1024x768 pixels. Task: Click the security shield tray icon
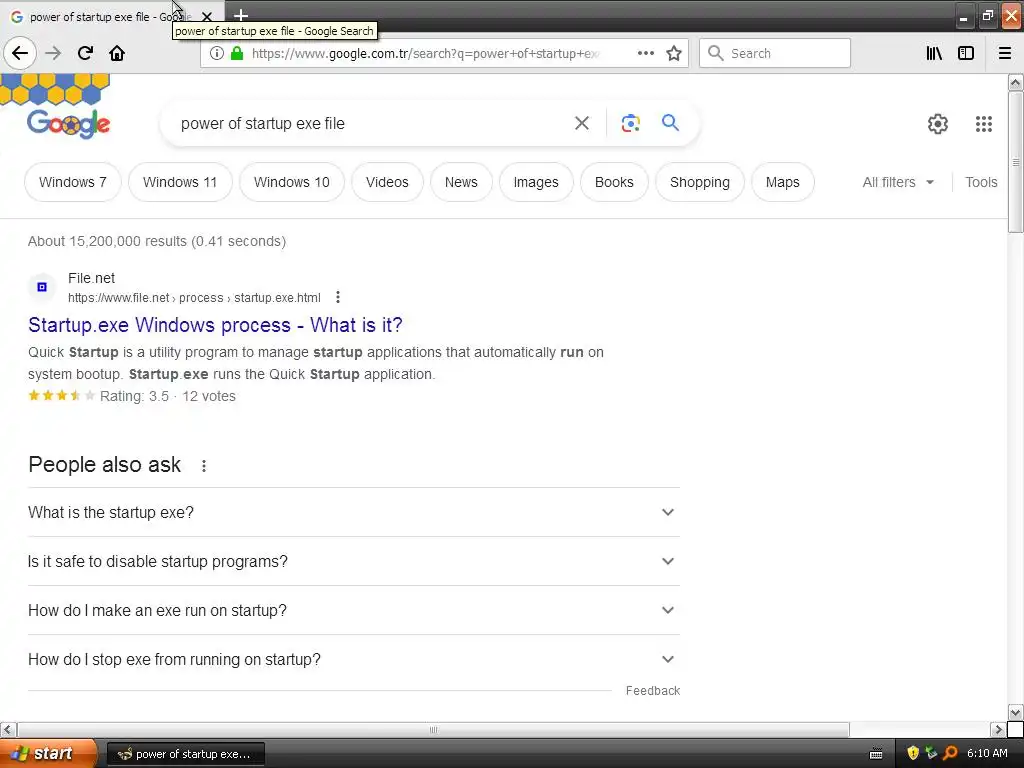(913, 753)
